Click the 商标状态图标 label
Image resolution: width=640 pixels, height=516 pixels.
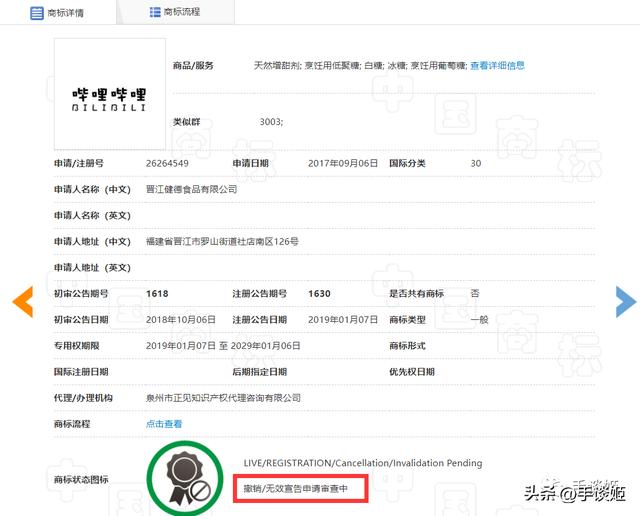[81, 480]
